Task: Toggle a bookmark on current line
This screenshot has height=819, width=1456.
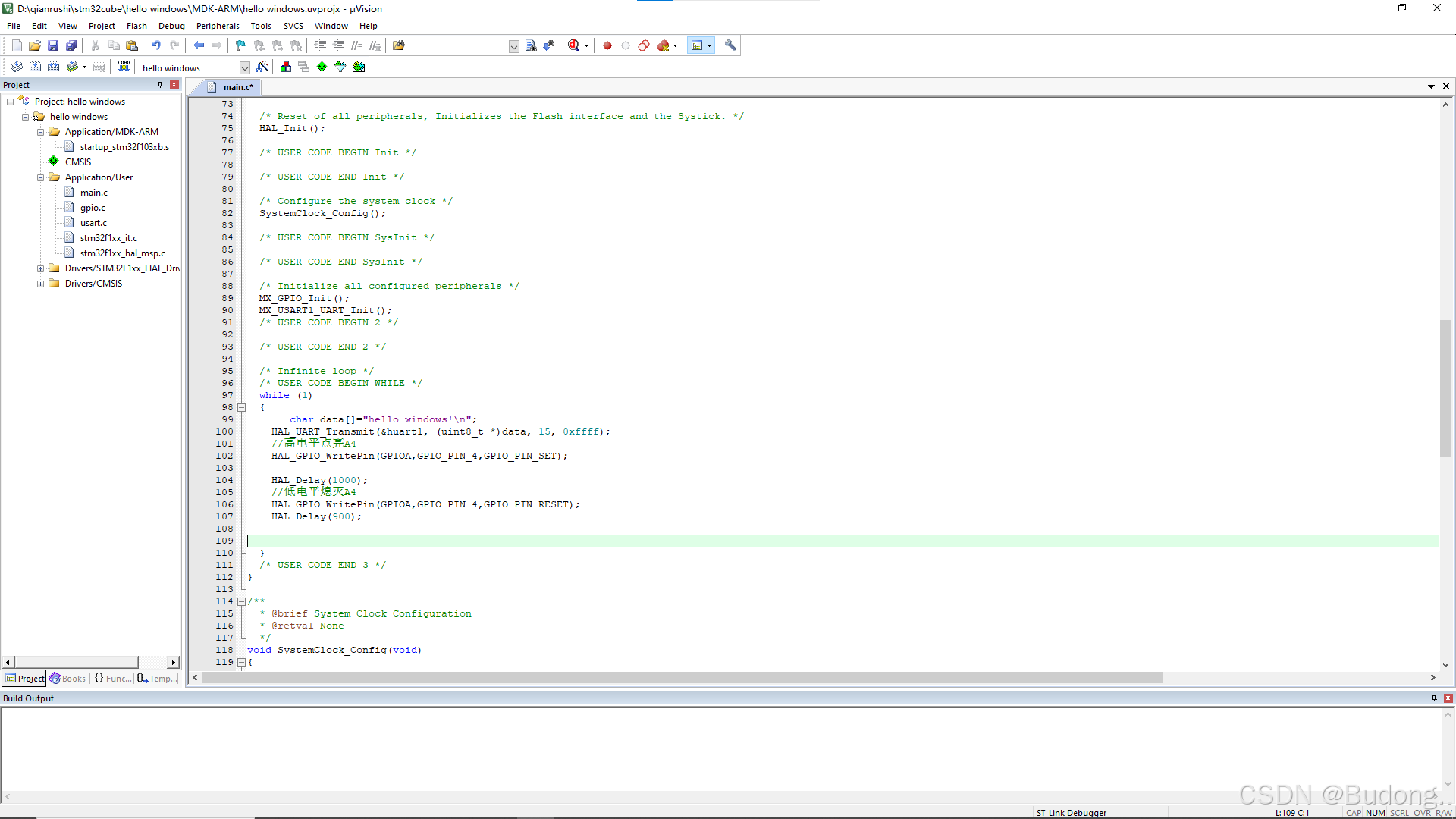Action: coord(240,45)
